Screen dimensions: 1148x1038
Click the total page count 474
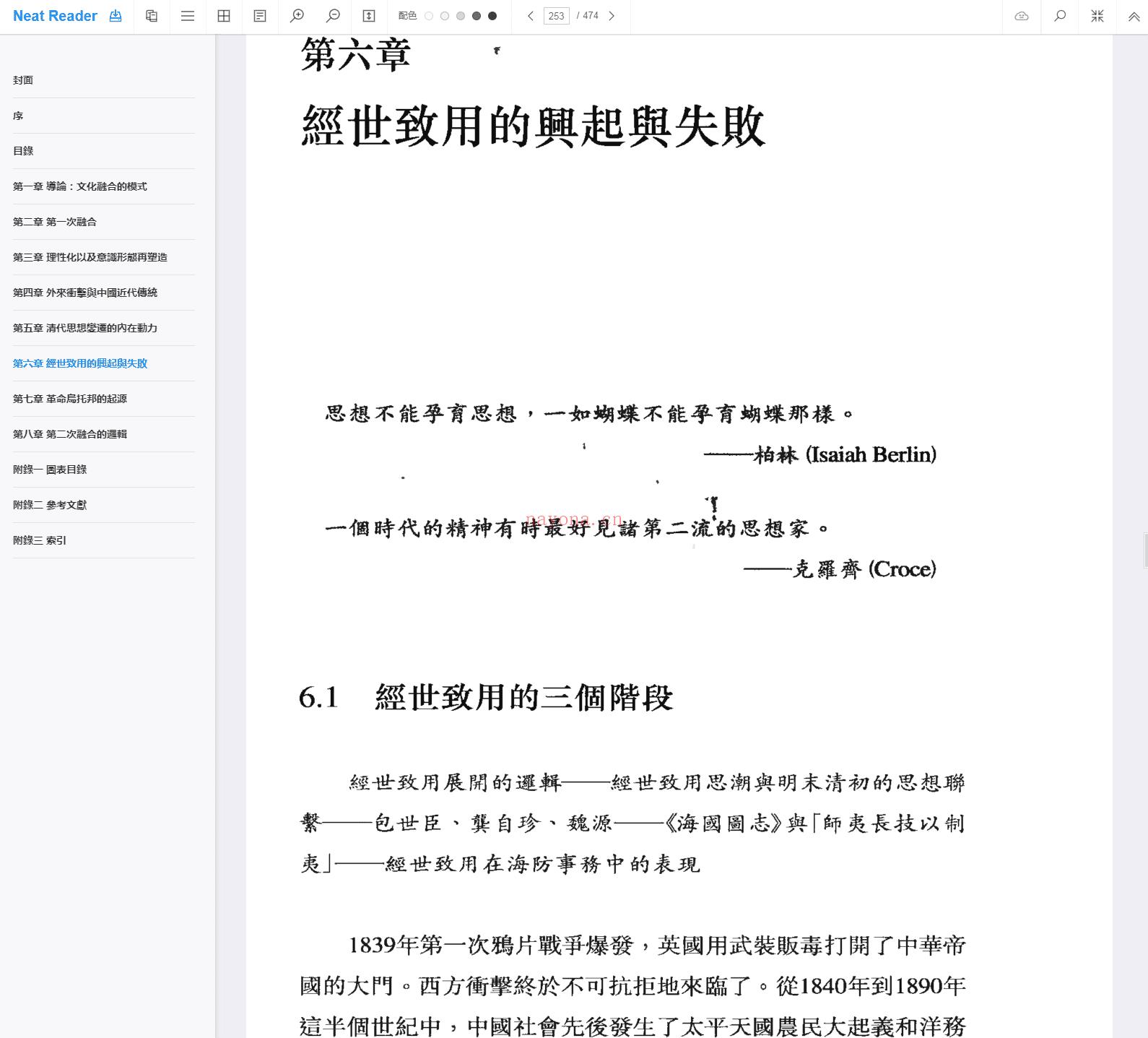click(591, 16)
